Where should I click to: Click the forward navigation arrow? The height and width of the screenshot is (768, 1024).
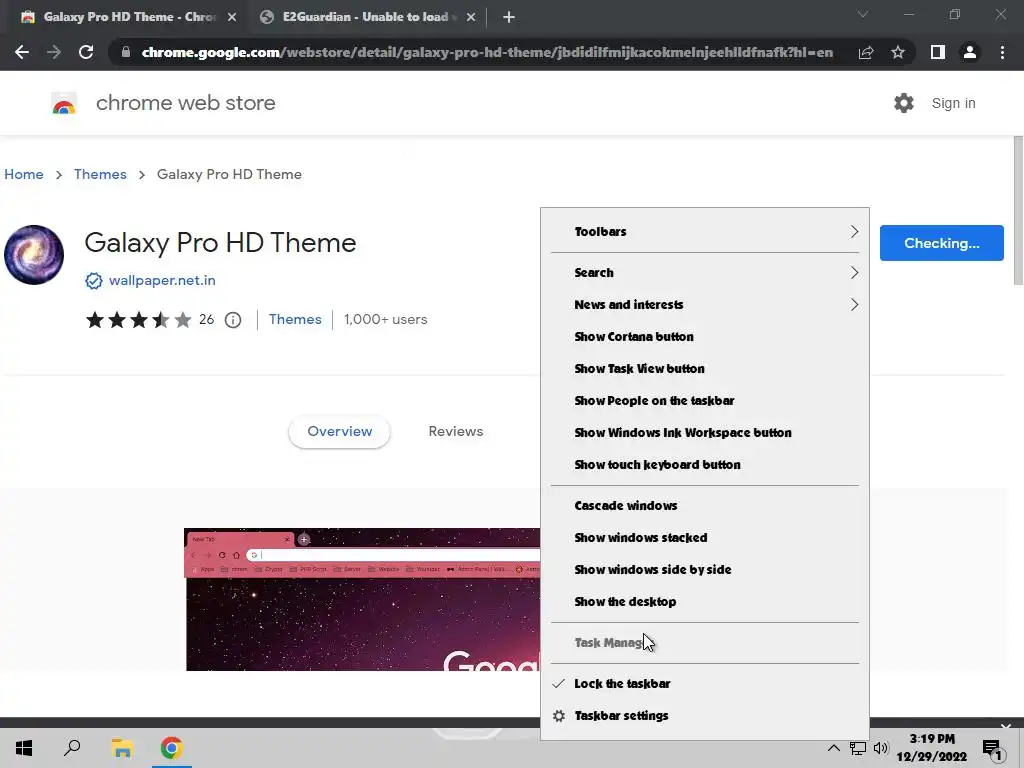tap(54, 52)
